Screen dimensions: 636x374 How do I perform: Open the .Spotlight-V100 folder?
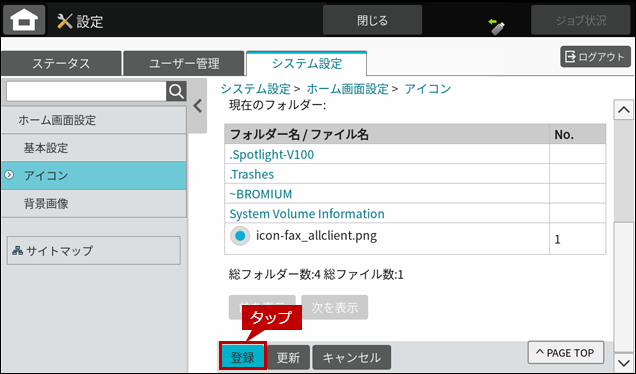click(x=272, y=155)
